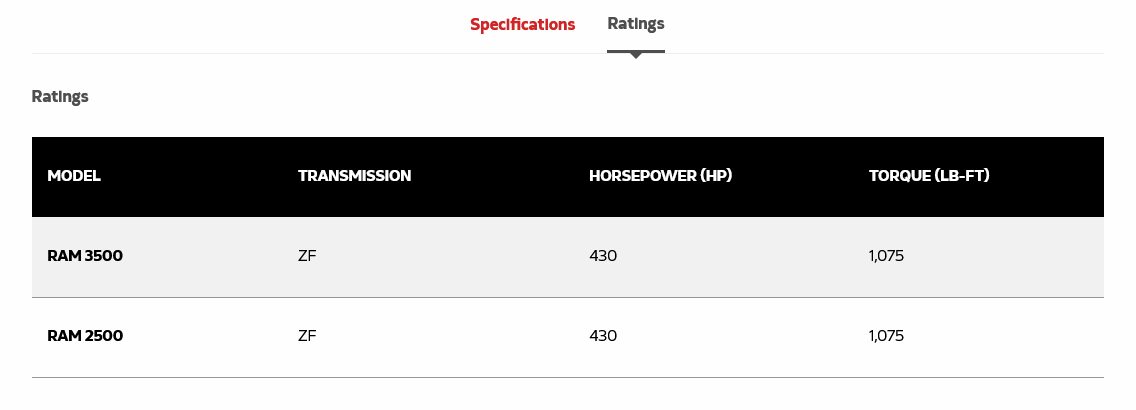Screen dimensions: 1136x410
Task: Click the divider line beneath the tabs
Action: tap(568, 53)
